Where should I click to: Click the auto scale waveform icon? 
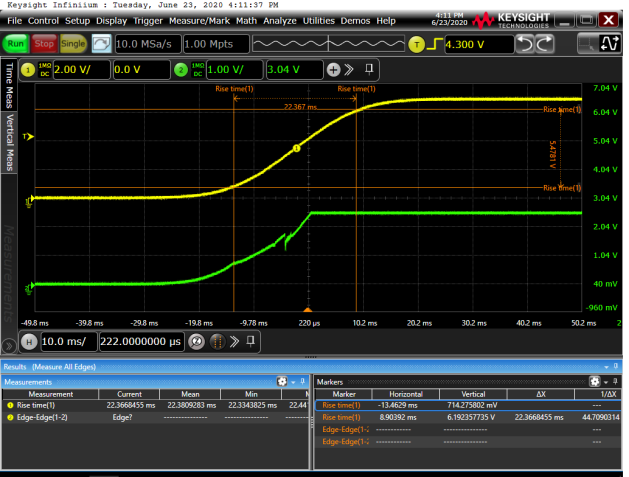tap(101, 44)
